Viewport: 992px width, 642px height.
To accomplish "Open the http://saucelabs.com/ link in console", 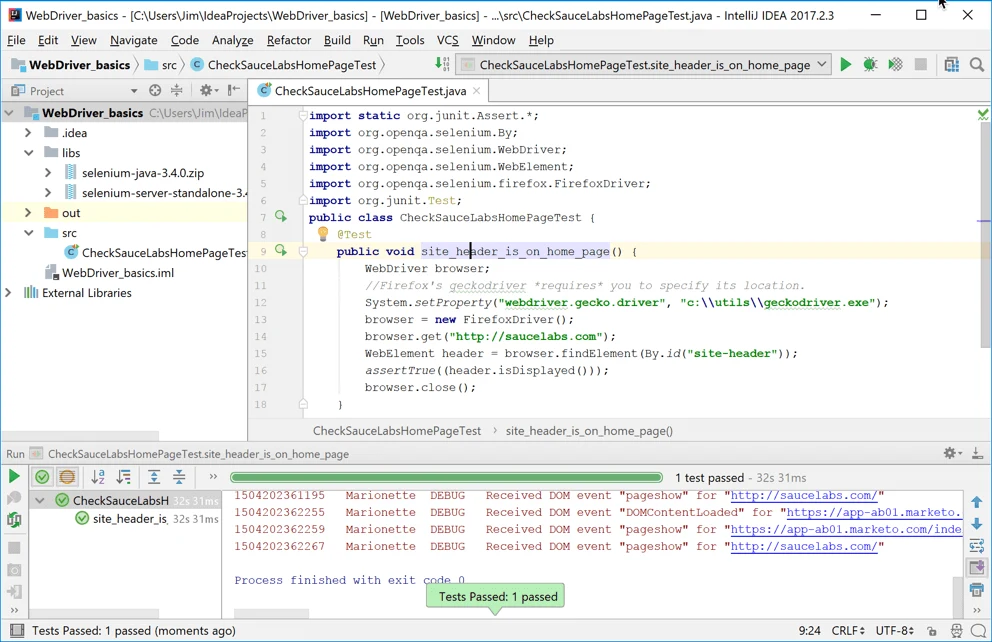I will point(805,495).
